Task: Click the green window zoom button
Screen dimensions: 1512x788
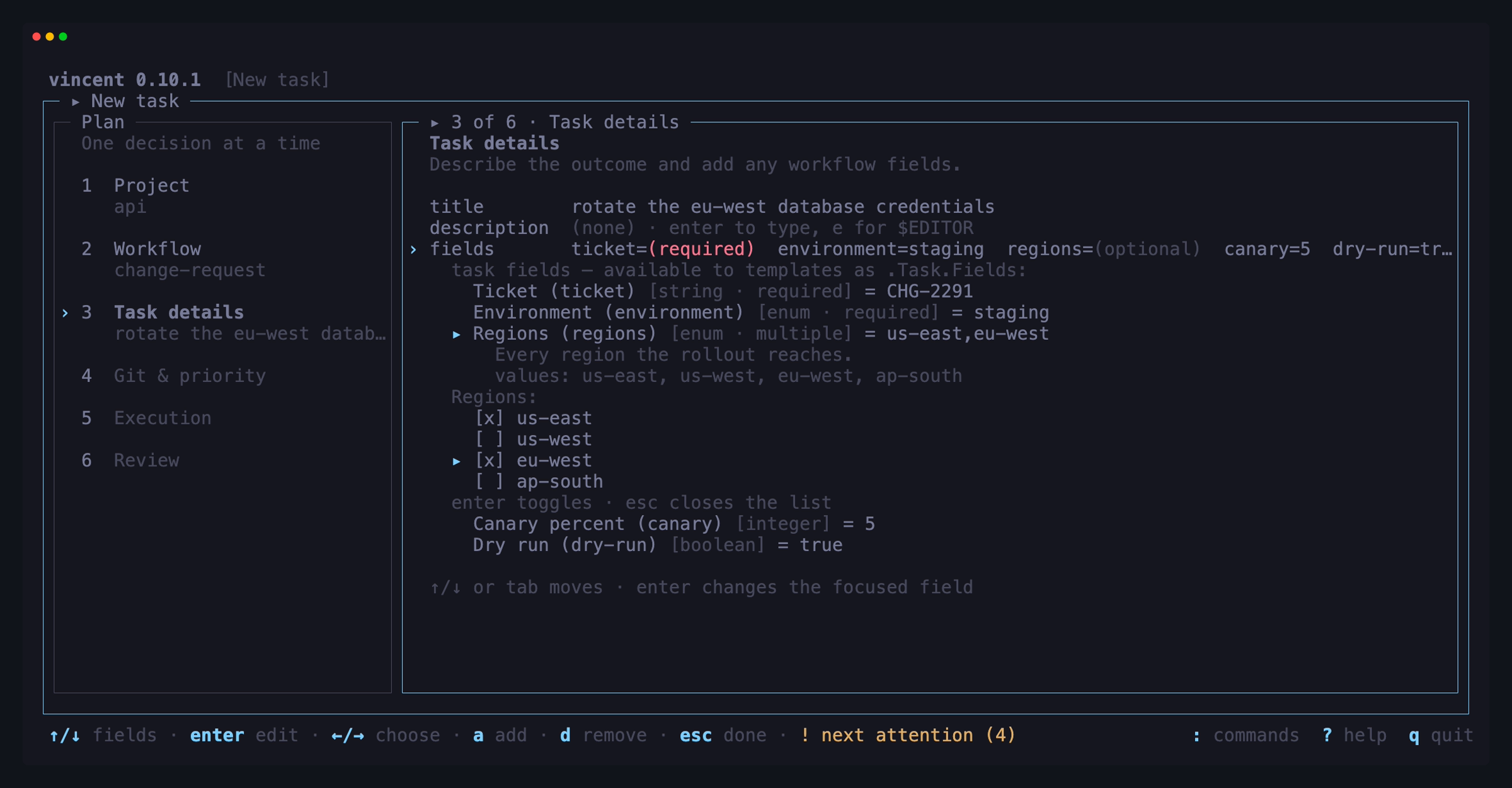Action: [x=63, y=37]
